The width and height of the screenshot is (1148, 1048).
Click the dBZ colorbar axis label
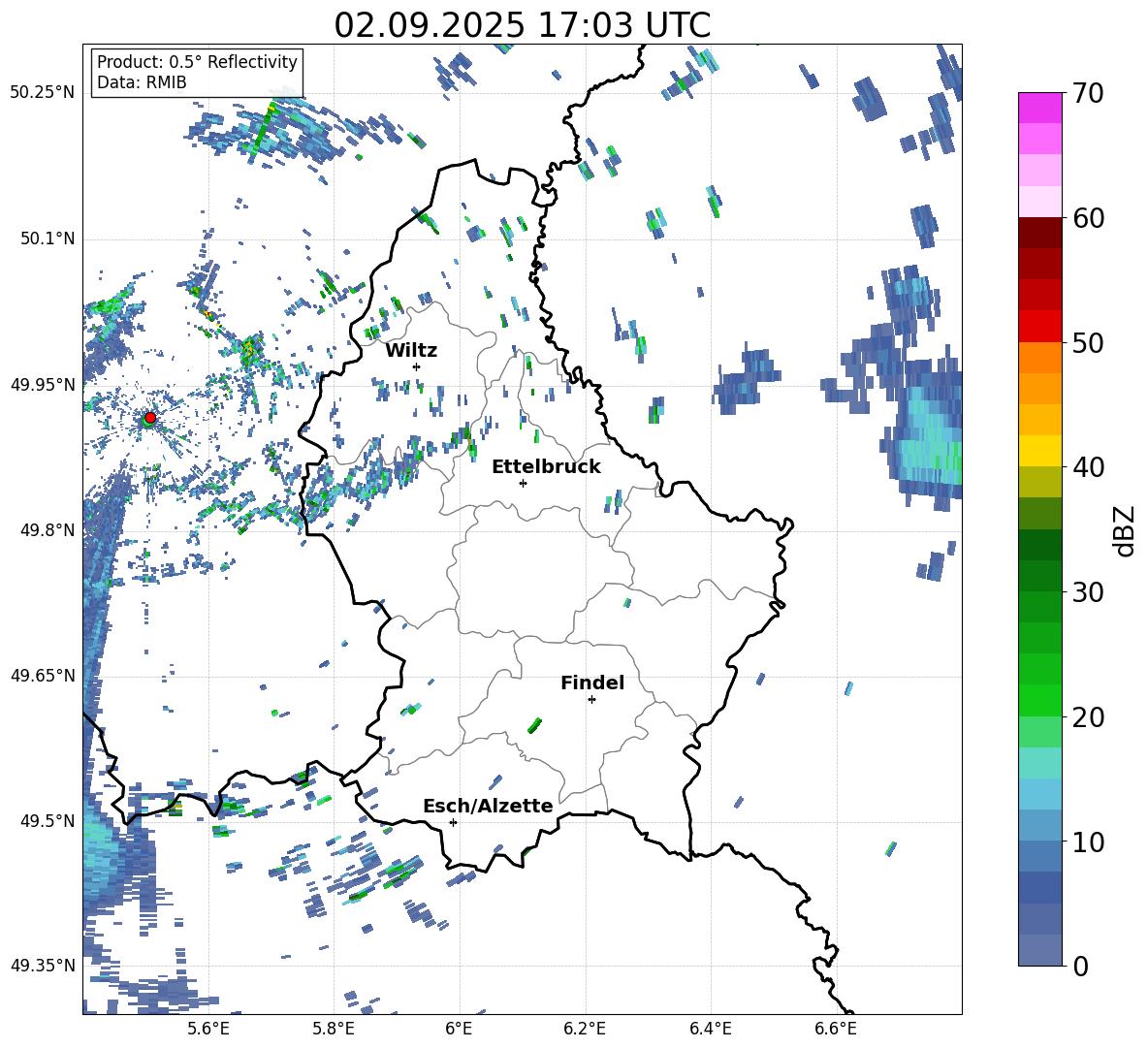pos(1123,530)
